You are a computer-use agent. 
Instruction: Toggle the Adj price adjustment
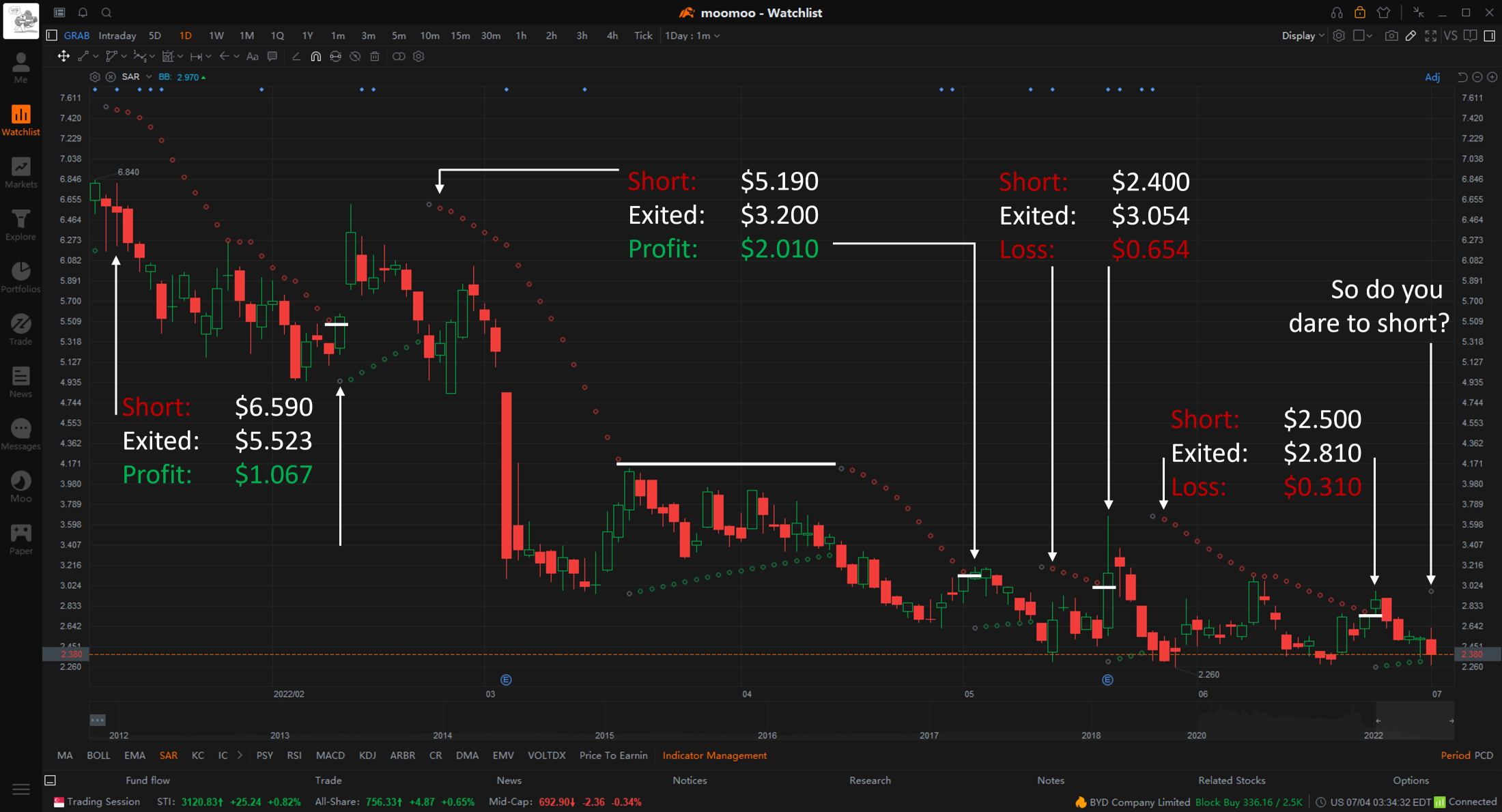point(1432,77)
